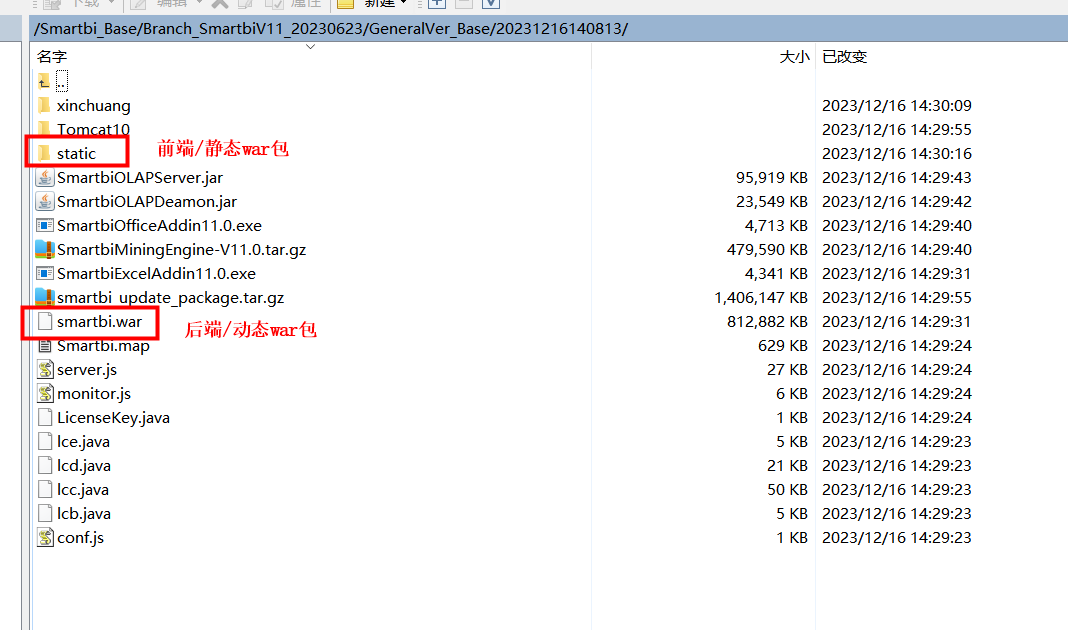Viewport: 1068px width, 630px height.
Task: Click the server.js script icon
Action: pyautogui.click(x=45, y=370)
